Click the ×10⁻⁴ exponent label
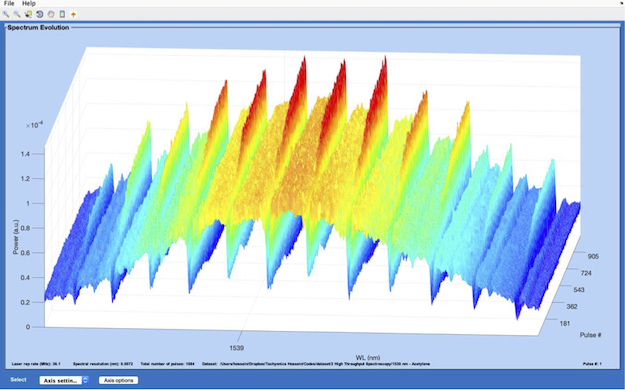Screen dimensions: 625x390 click(35, 125)
